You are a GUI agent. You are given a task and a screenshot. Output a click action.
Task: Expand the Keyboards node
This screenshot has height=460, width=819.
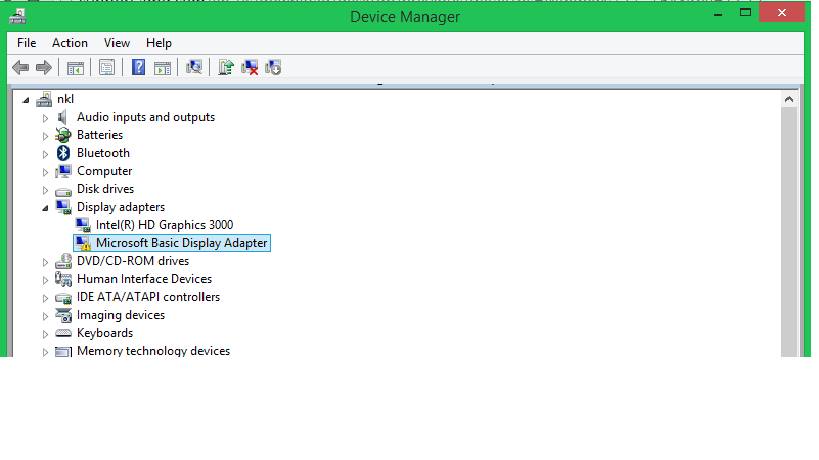tap(45, 334)
